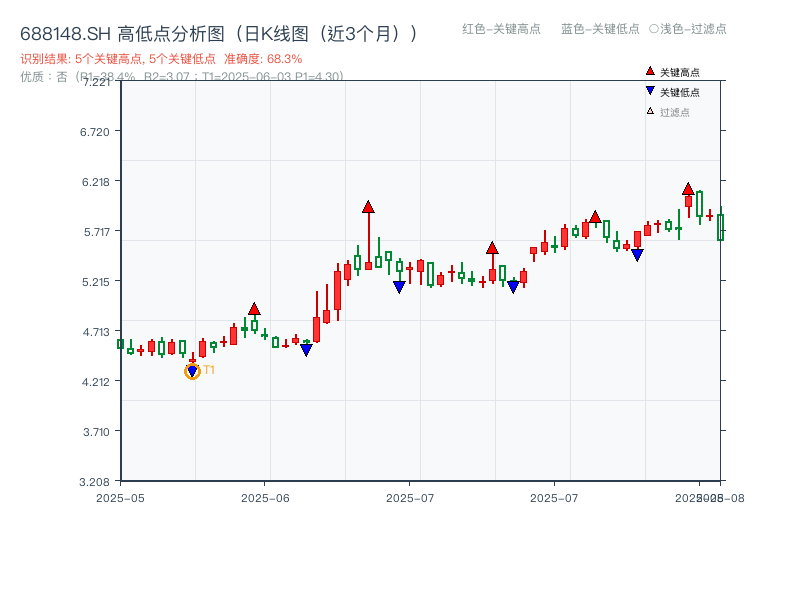Select the blue down-triangle marker near early June
800x600 pixels.
[x=307, y=349]
